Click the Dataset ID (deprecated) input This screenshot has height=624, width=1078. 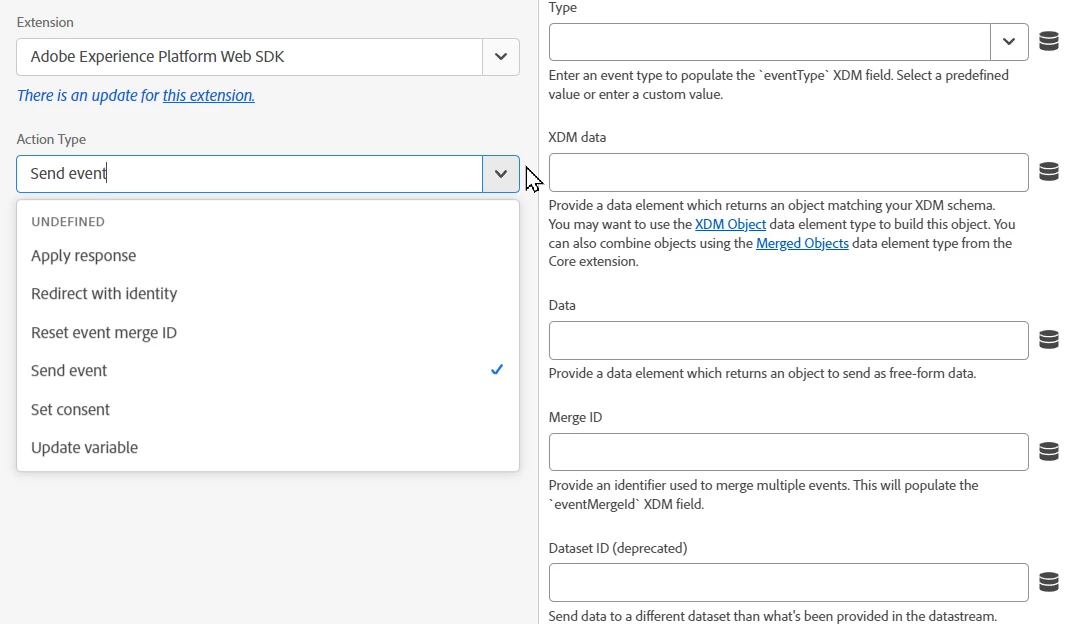tap(789, 583)
